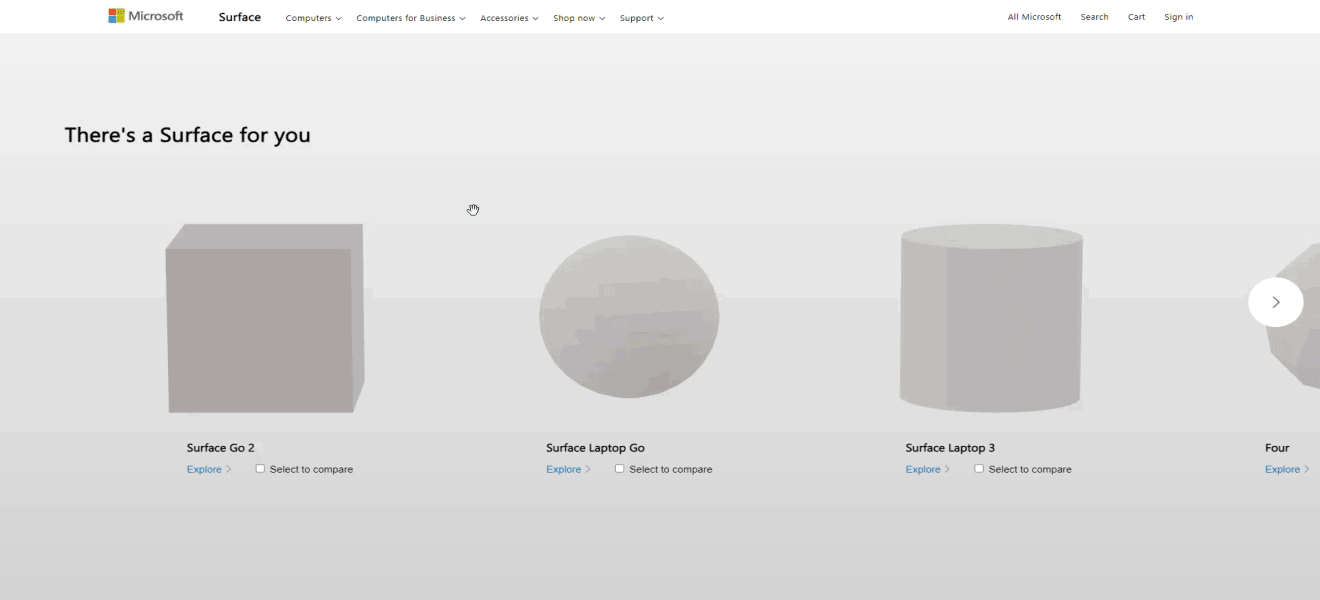Open the Surface brand link
Screen dimensions: 1320x600
[x=240, y=17]
